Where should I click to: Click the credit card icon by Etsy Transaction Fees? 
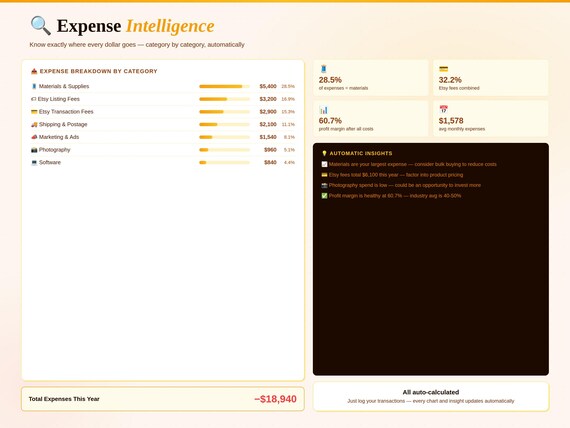(x=34, y=112)
